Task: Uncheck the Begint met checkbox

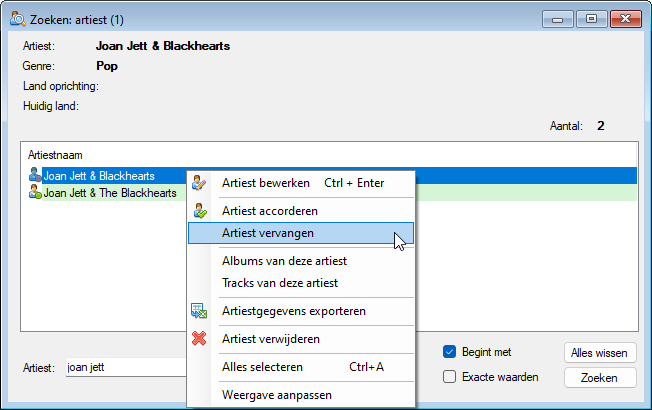Action: (449, 352)
